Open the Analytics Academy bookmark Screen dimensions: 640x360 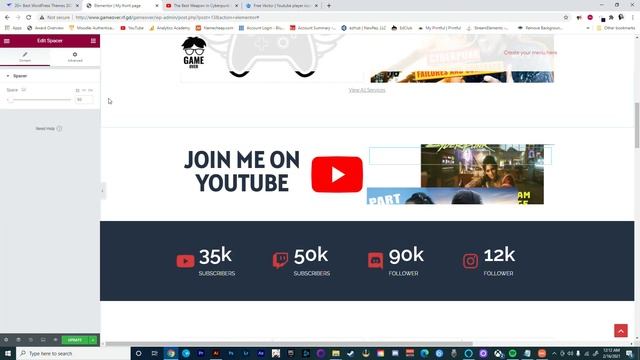pos(169,28)
